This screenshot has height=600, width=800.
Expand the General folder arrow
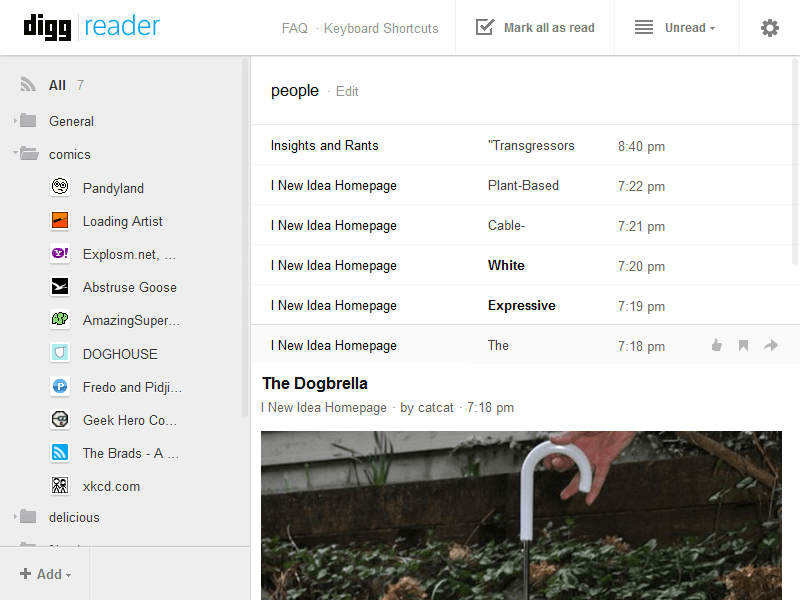(x=15, y=121)
